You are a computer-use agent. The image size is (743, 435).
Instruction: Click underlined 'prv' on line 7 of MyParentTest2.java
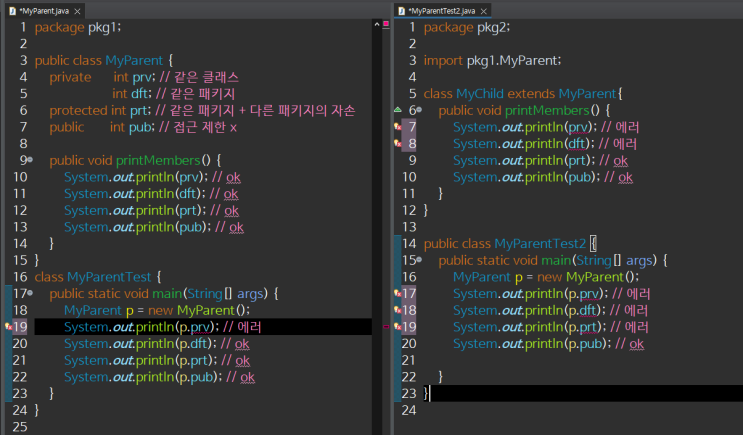[578, 127]
